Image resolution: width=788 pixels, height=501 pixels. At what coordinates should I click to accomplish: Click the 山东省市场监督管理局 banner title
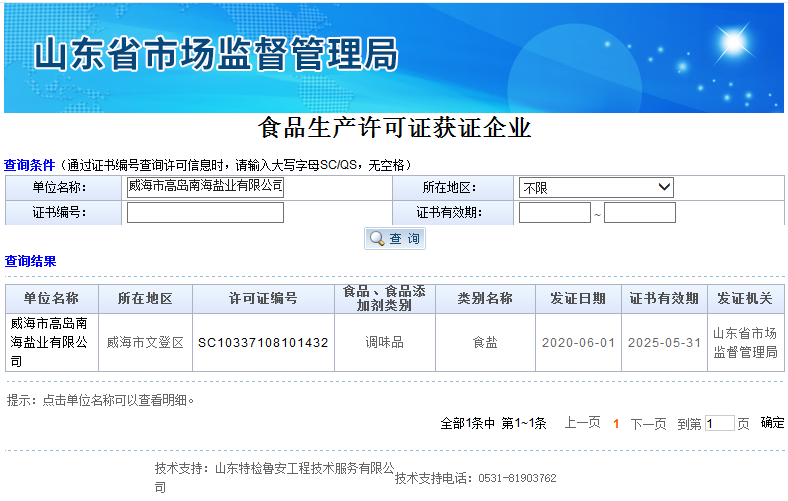tap(215, 53)
